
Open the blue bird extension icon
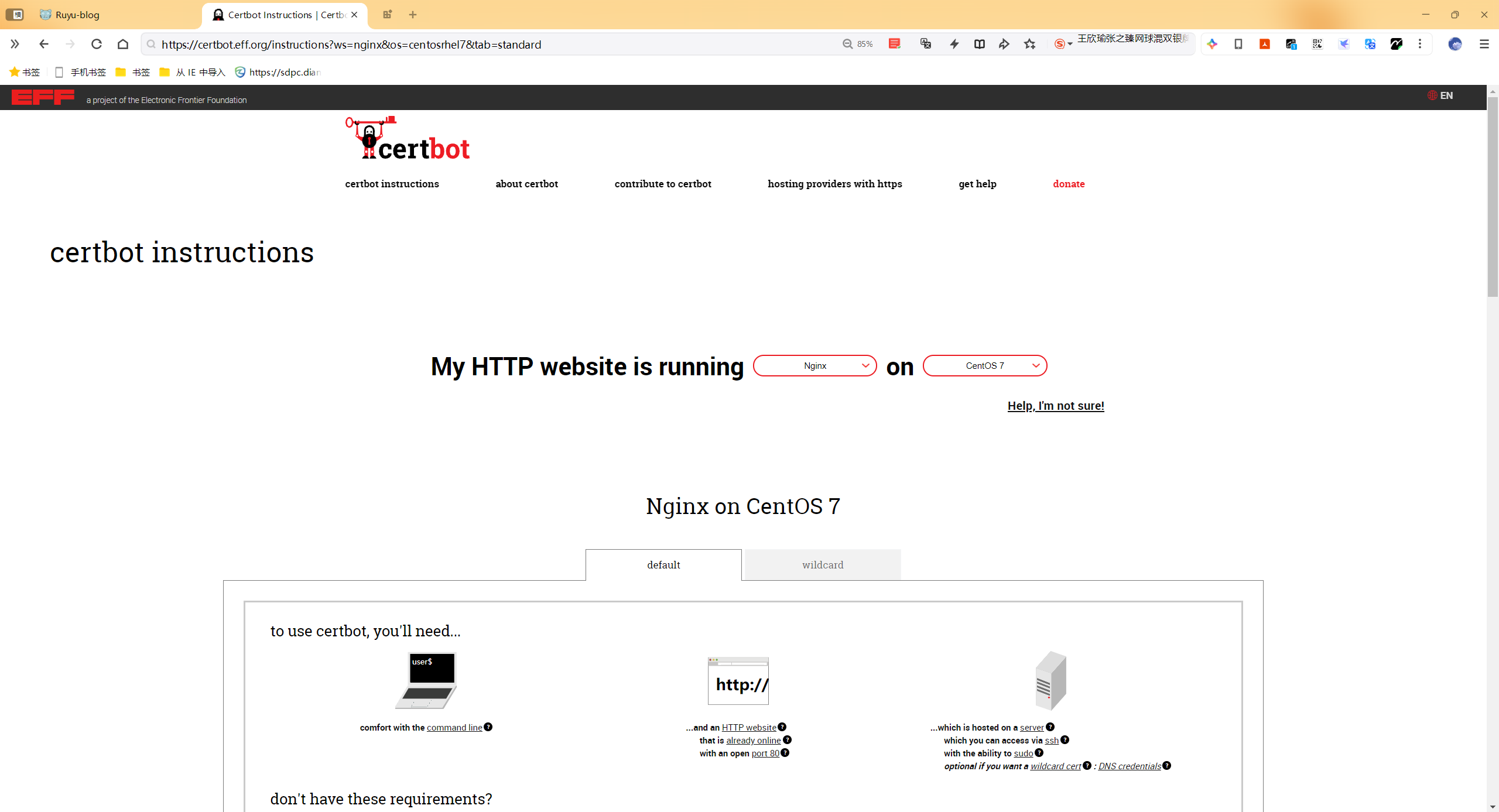1344,44
